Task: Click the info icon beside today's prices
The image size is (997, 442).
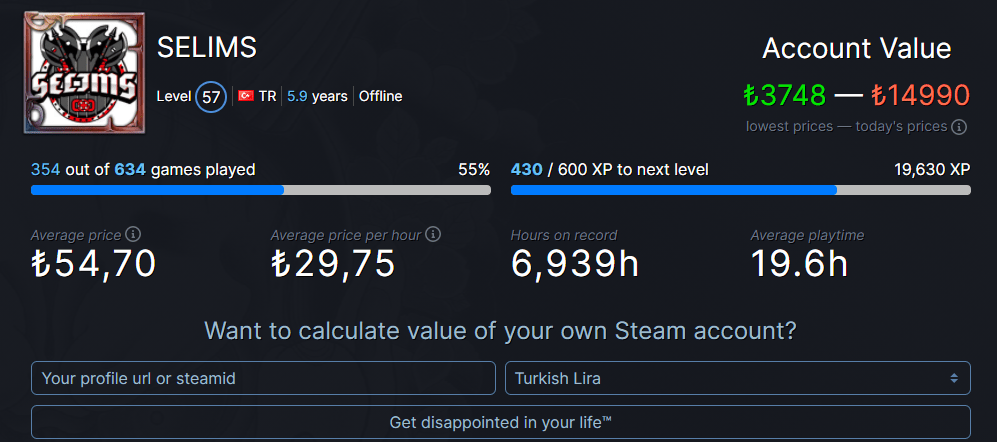Action: 959,127
